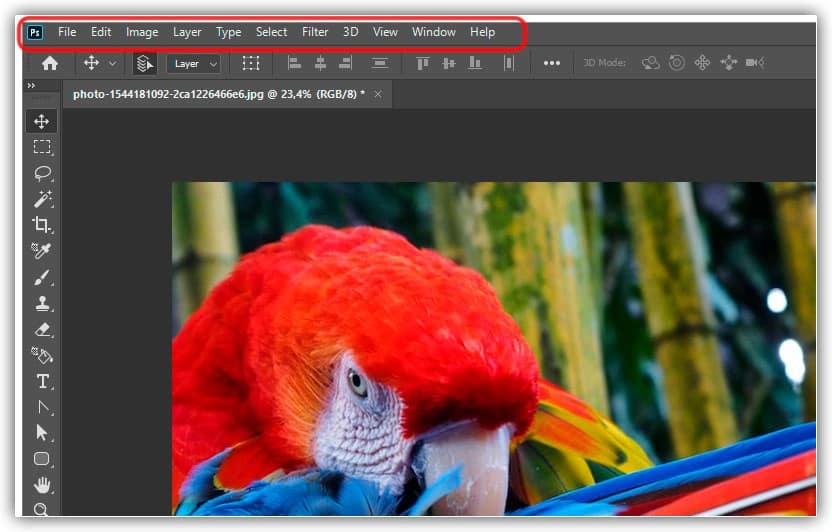The height and width of the screenshot is (532, 832).
Task: Align right edges in options bar
Action: (x=345, y=63)
